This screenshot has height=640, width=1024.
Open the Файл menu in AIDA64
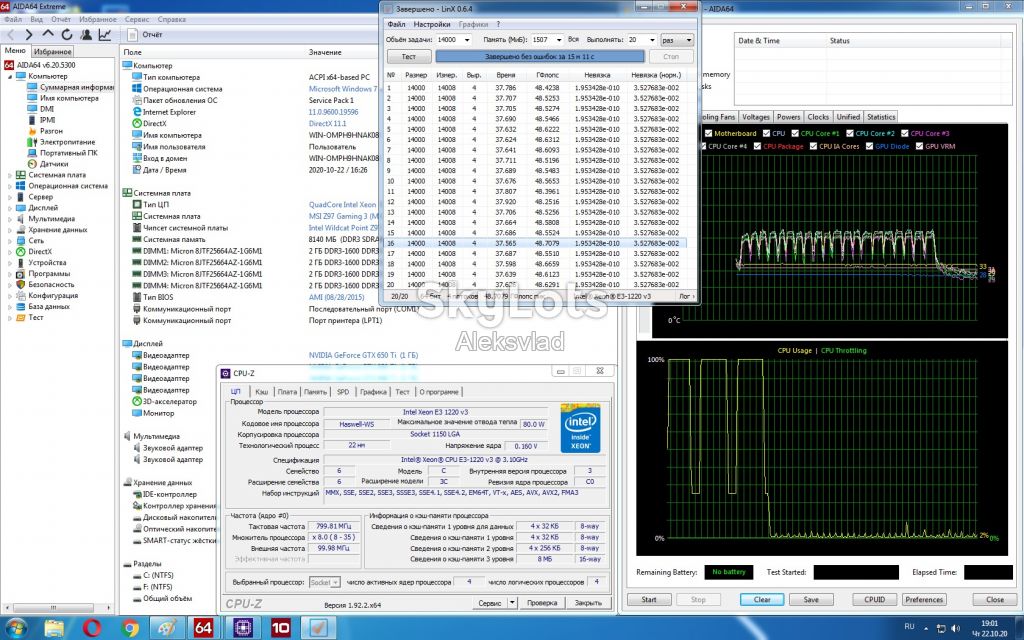coord(12,20)
